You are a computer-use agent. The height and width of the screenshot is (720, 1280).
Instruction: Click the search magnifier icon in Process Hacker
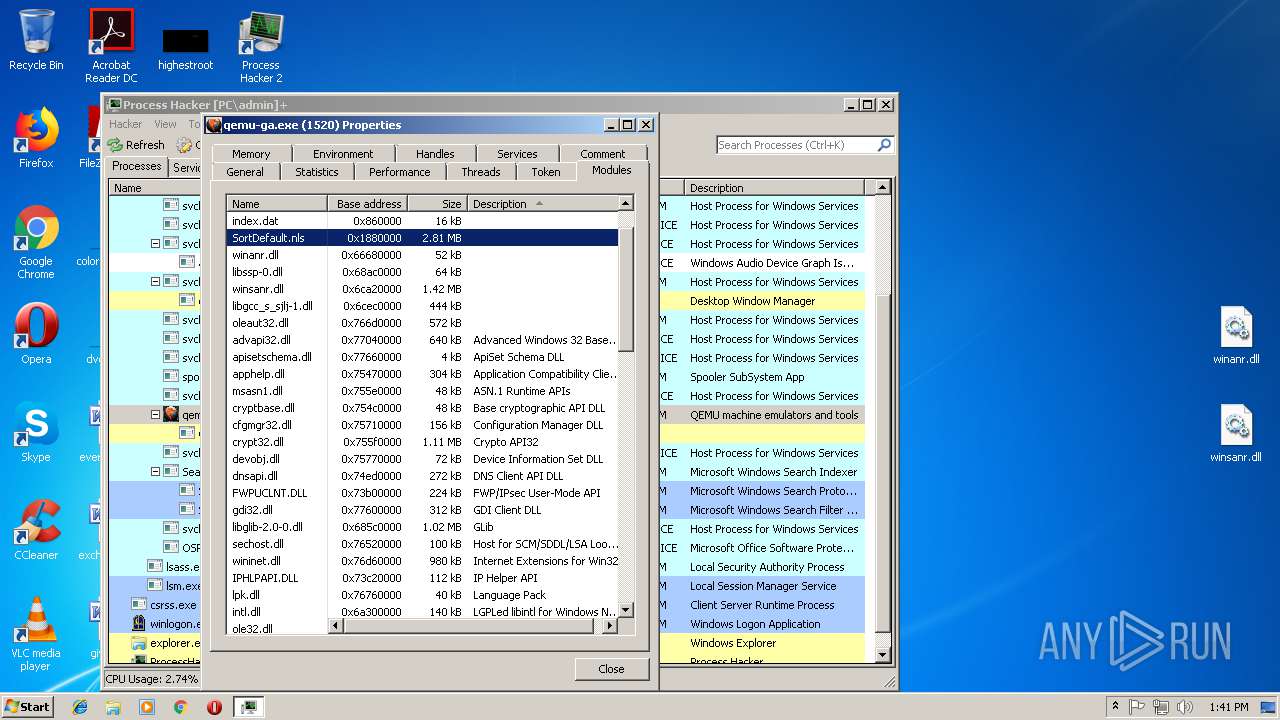(884, 145)
